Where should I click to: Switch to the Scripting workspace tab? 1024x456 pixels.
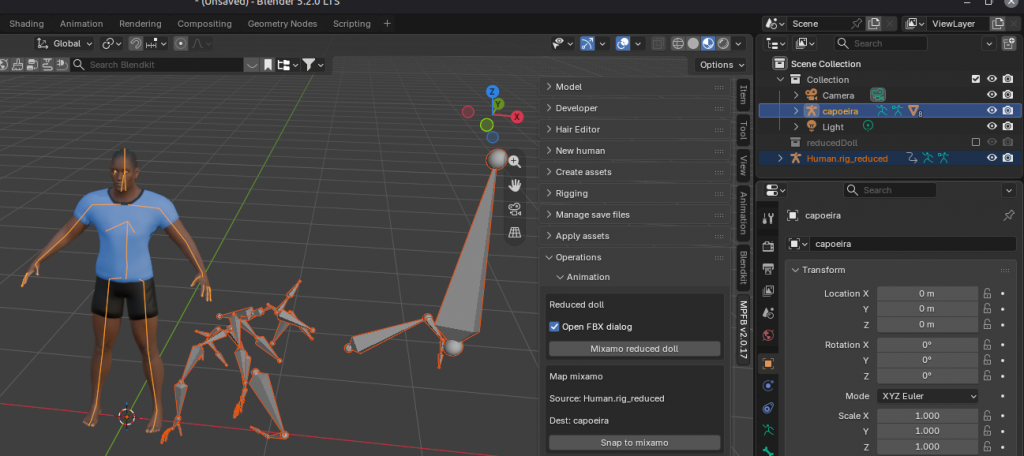click(x=351, y=24)
